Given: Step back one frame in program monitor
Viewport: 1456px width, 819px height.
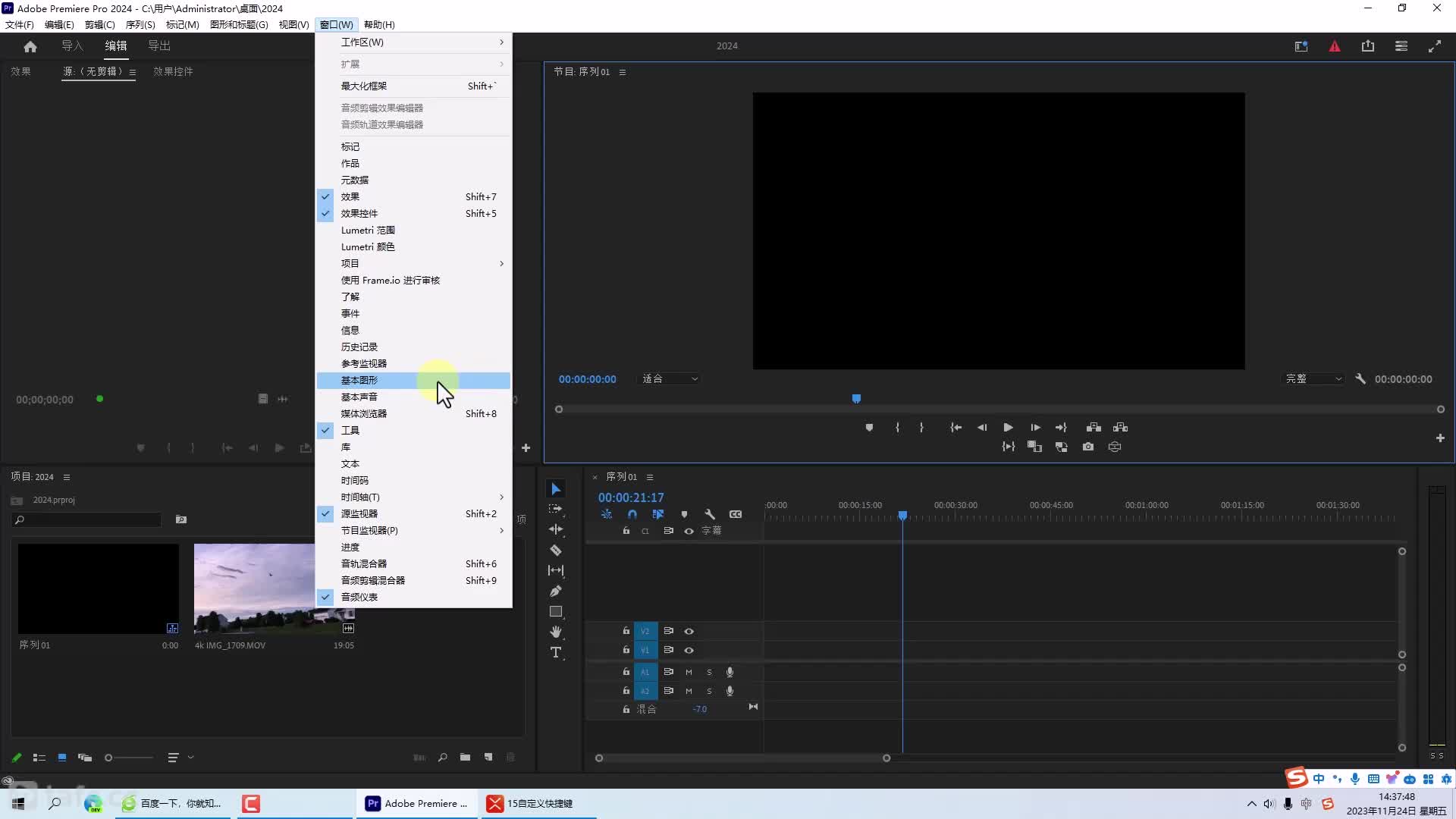Looking at the screenshot, I should (982, 428).
